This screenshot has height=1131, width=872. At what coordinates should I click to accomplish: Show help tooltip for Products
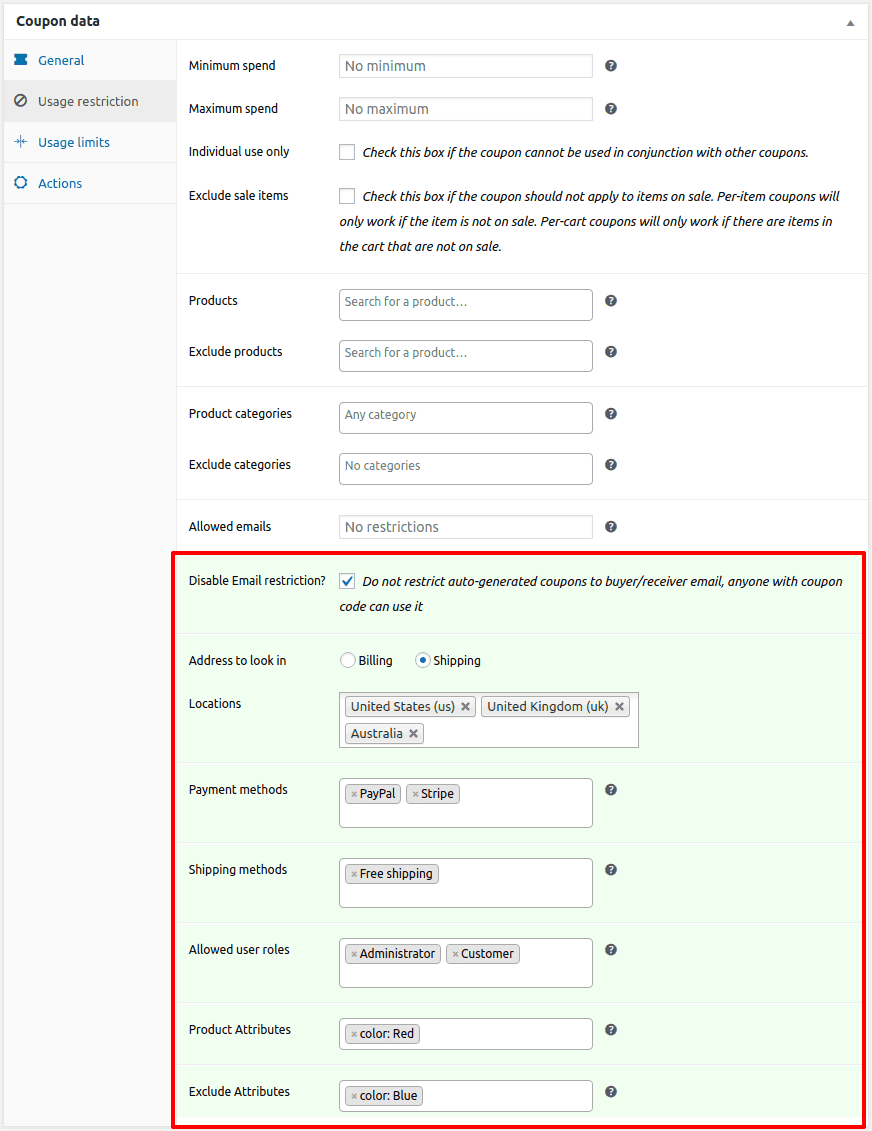click(x=611, y=301)
